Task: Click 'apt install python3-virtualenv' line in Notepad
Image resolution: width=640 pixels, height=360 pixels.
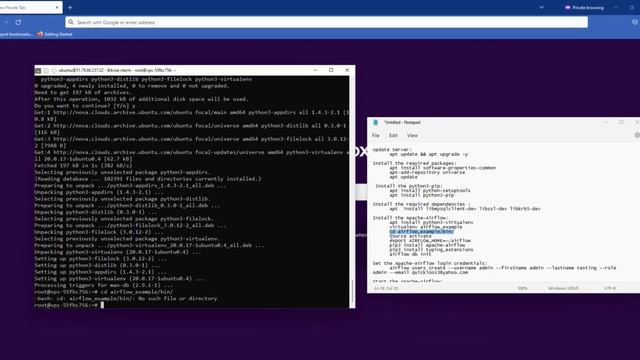Action: tap(431, 222)
